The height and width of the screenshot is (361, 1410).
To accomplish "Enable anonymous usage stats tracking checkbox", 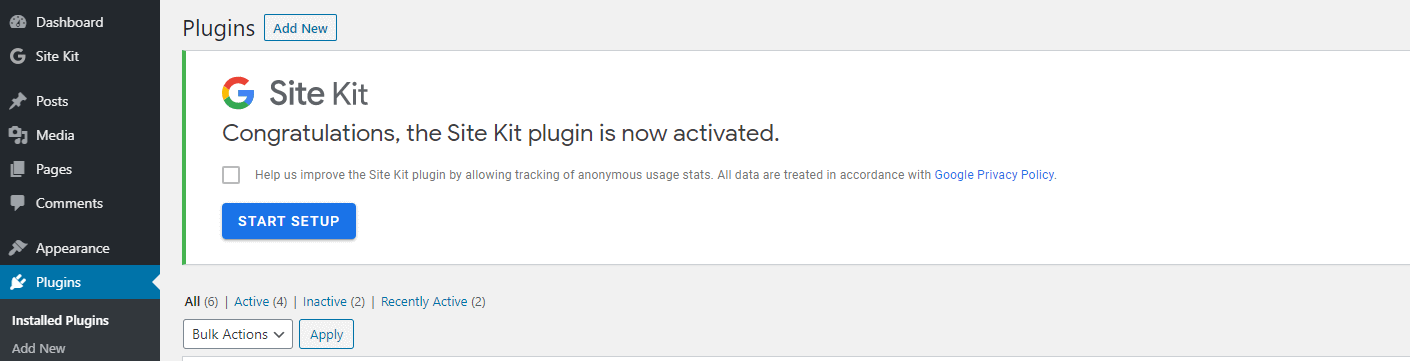I will click(x=231, y=175).
